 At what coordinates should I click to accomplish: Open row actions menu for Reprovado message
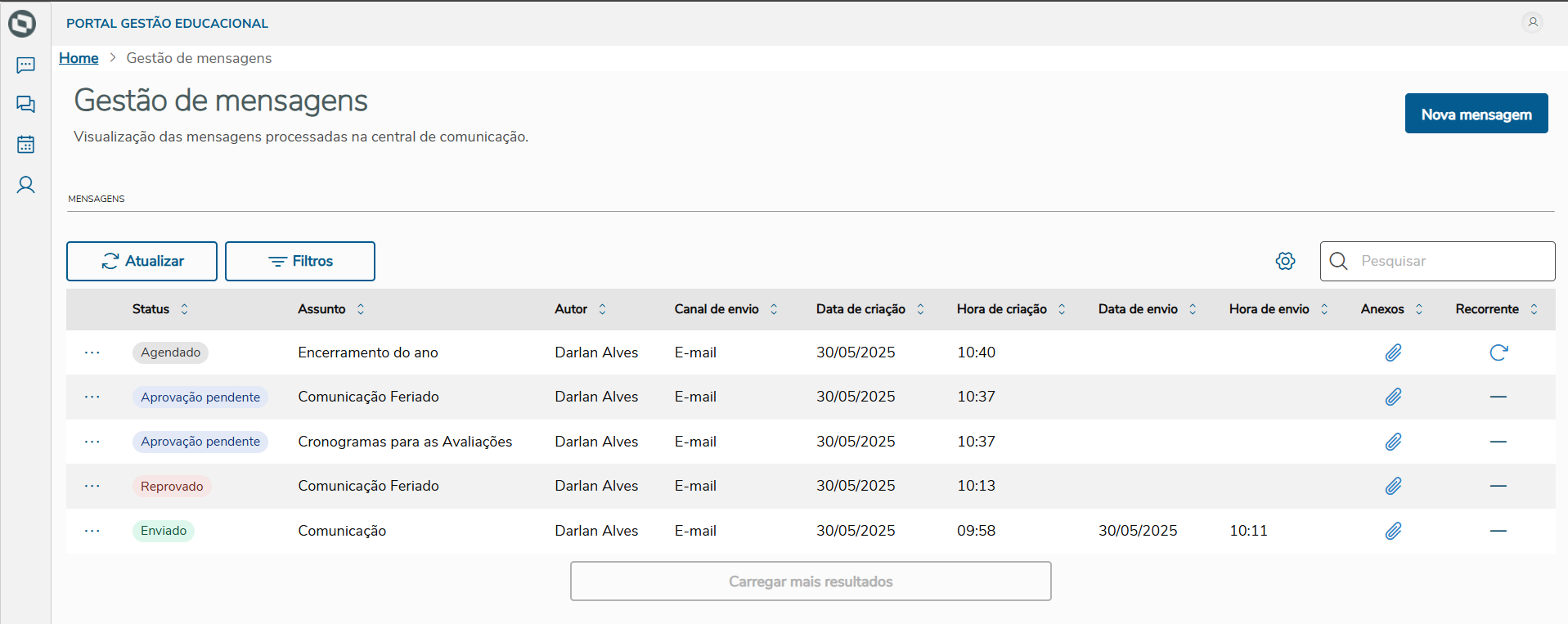tap(92, 486)
